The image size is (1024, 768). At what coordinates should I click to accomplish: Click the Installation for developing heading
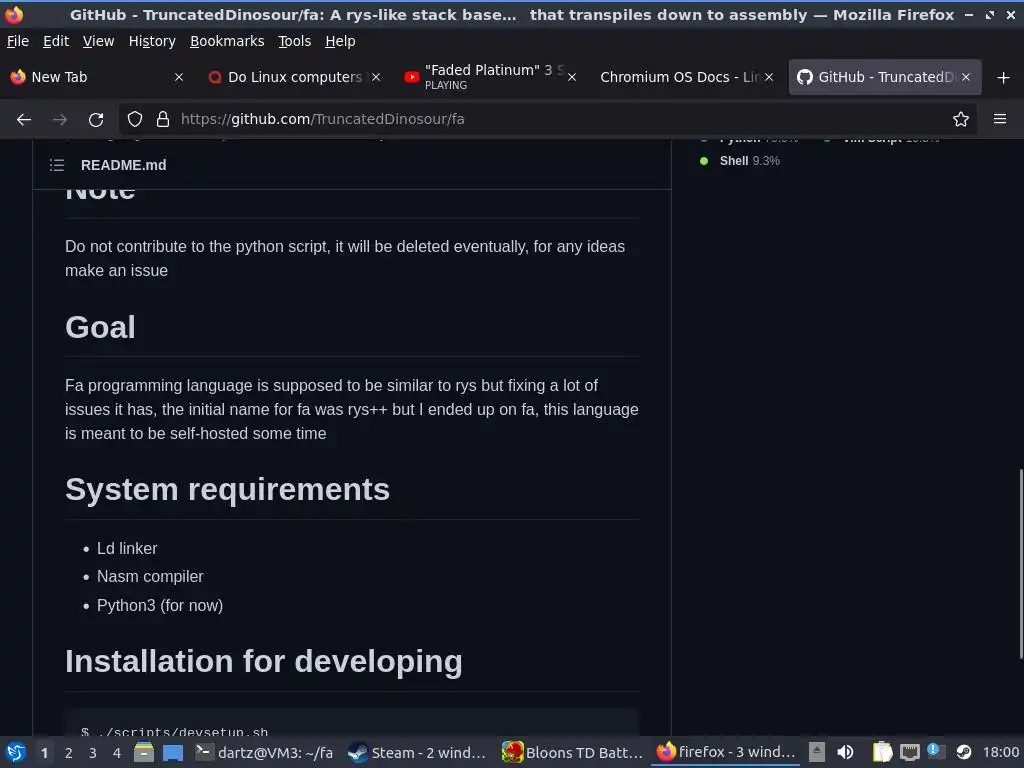point(264,661)
